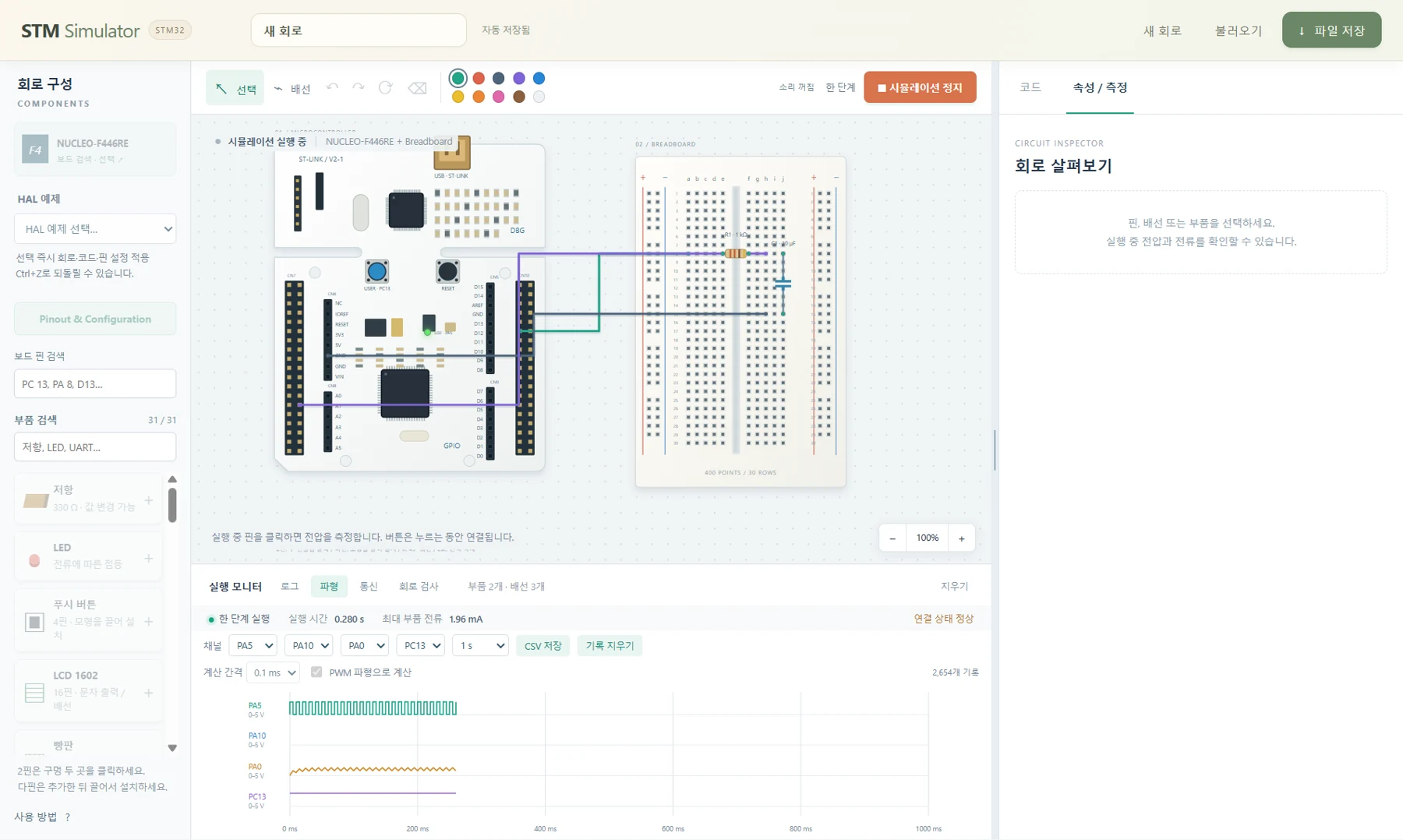Add the 저항 resistor with plus icon

[149, 500]
